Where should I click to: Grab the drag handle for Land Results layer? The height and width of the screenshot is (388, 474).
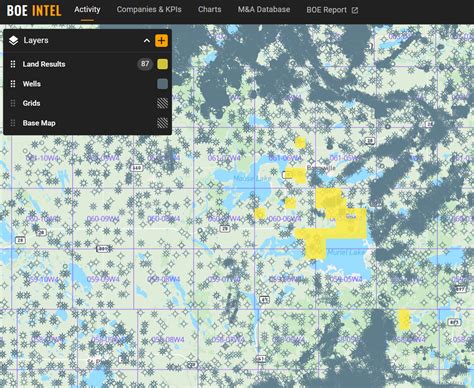tap(13, 64)
